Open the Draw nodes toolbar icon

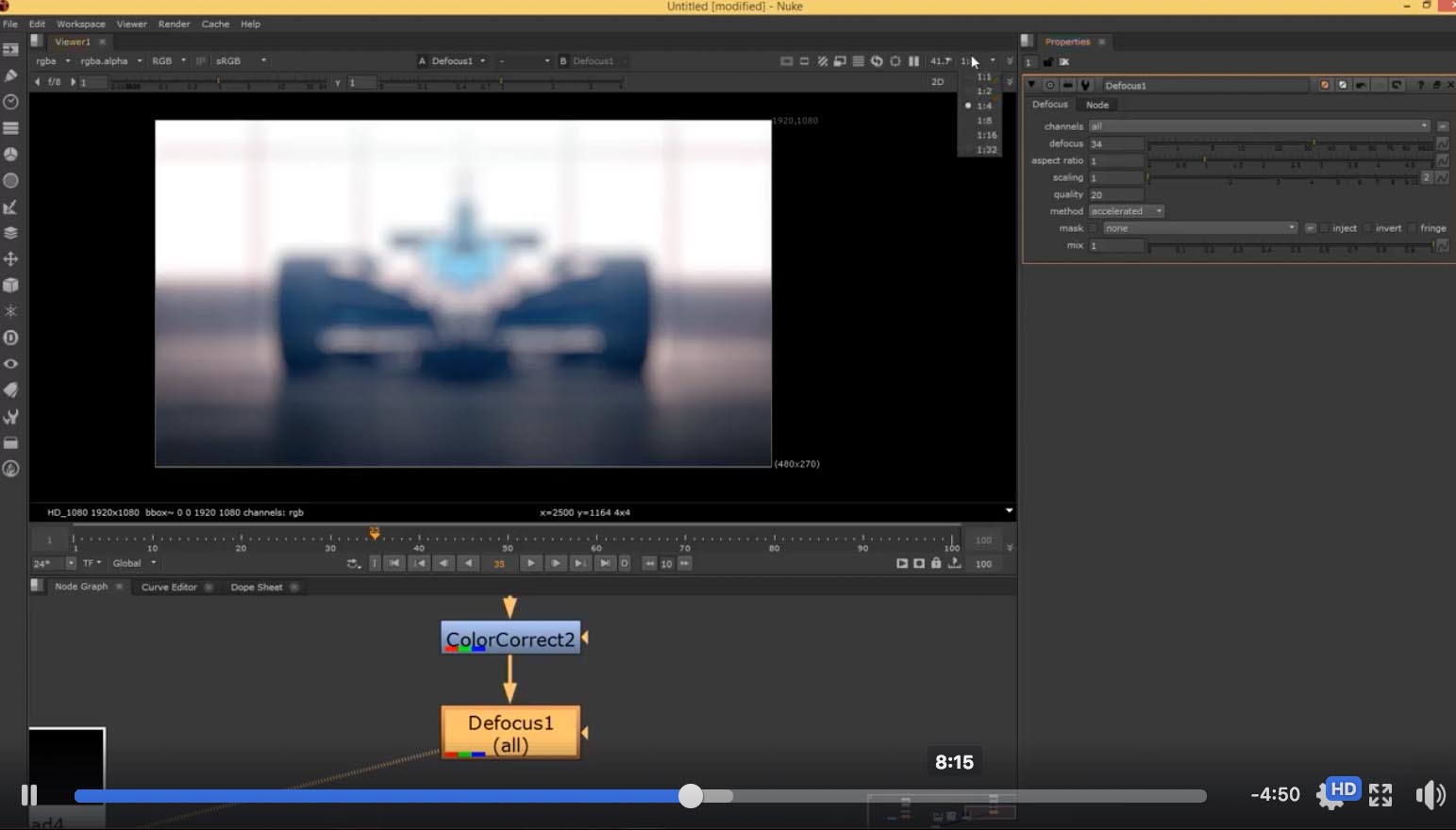11,75
